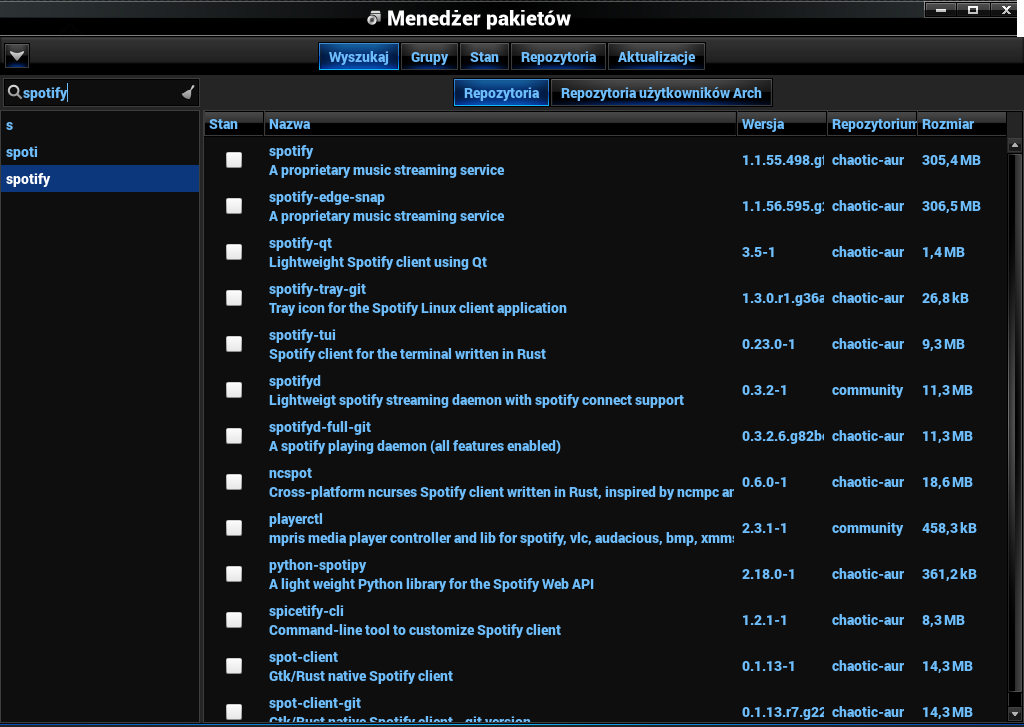Sort by the Wersja column header
1024x727 pixels.
[782, 124]
